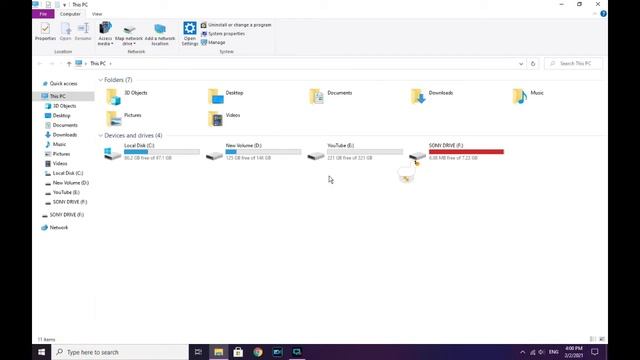This screenshot has height=360, width=640.
Task: Select the Videos folder icon
Action: coord(224,118)
